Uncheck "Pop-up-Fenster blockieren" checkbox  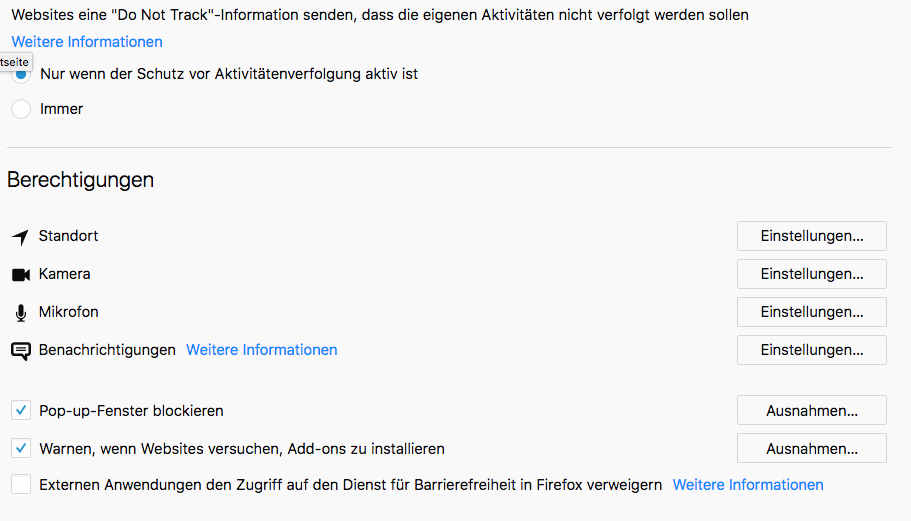[x=21, y=410]
